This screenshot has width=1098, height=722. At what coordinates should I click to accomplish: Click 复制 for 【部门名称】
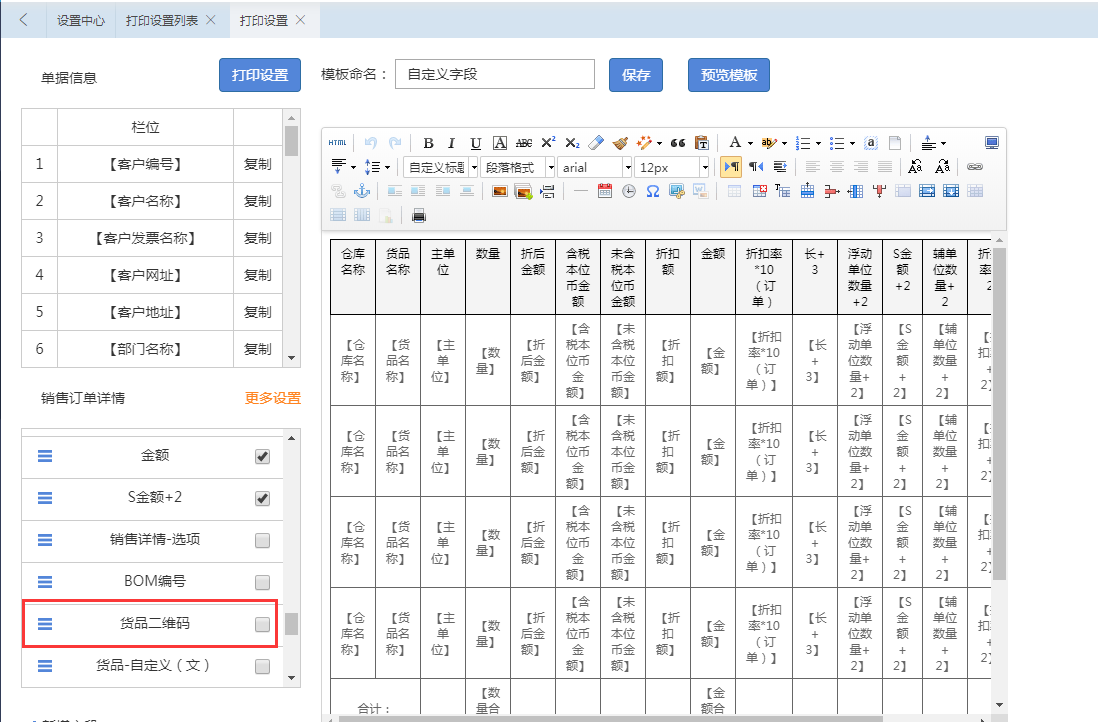[x=258, y=349]
